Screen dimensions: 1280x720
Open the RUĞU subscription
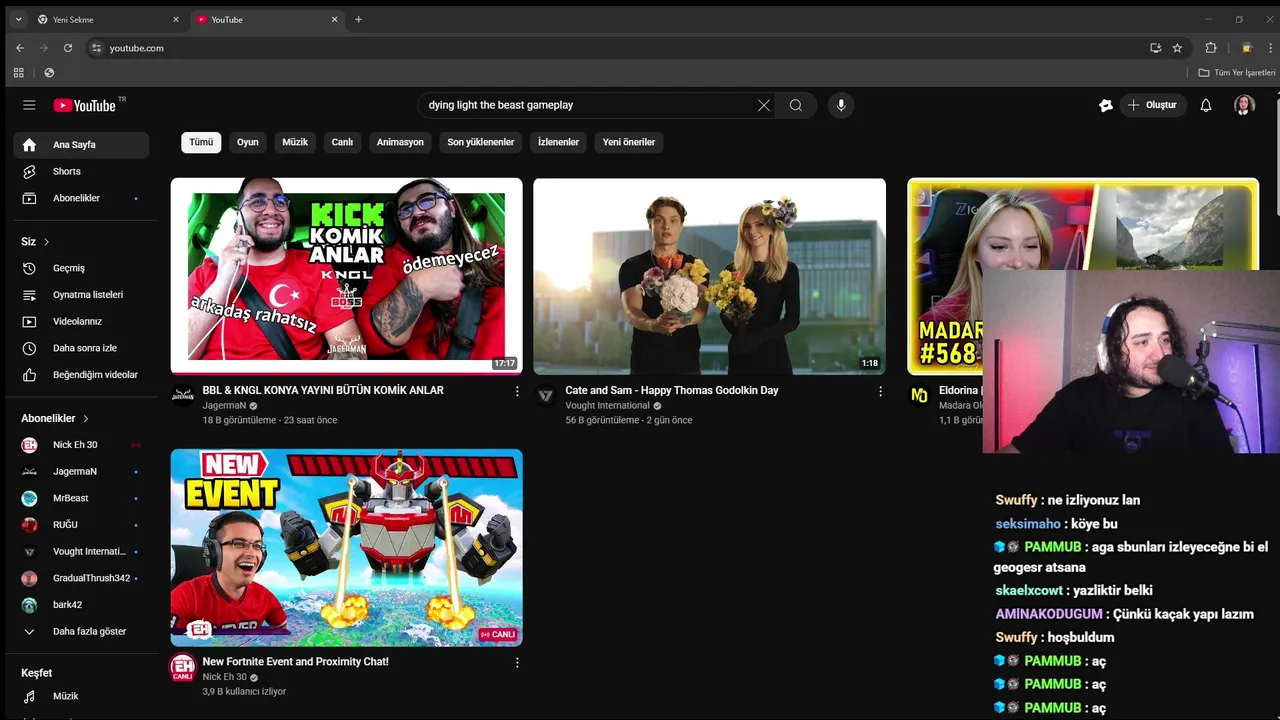tap(81, 525)
